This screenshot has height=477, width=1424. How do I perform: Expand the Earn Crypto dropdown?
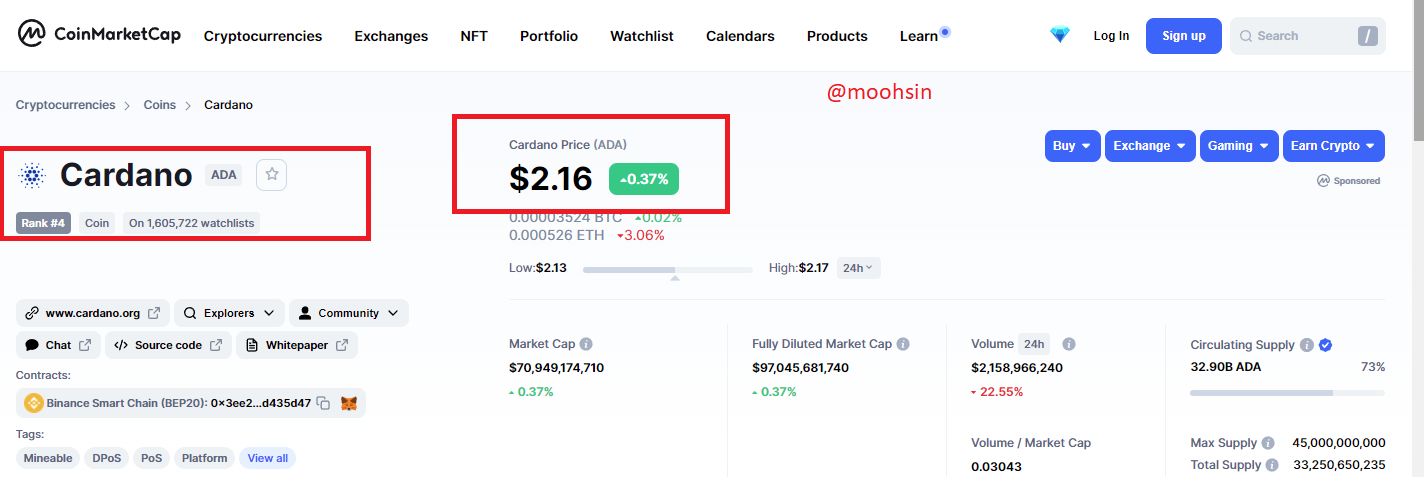click(x=1333, y=146)
